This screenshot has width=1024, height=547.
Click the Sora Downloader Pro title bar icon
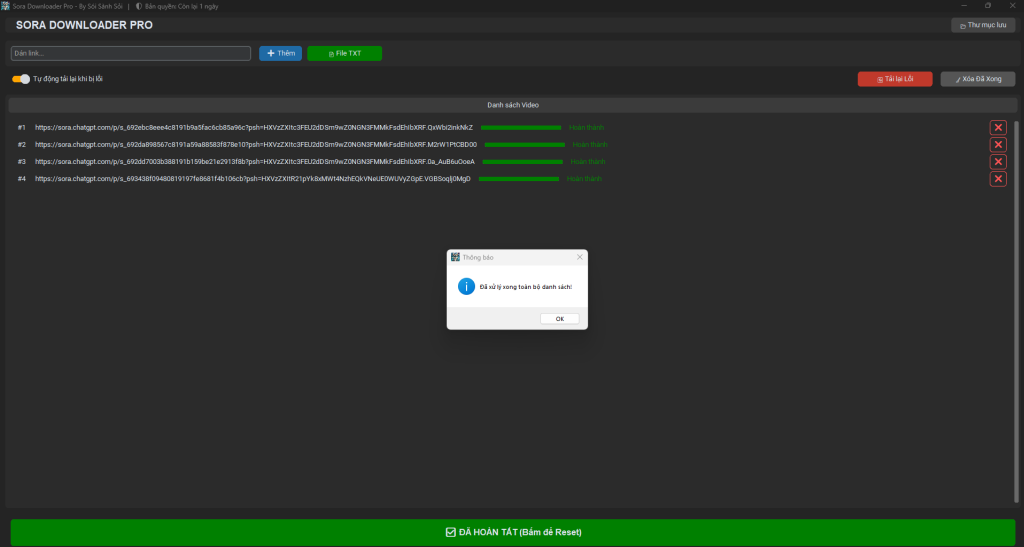(x=5, y=6)
